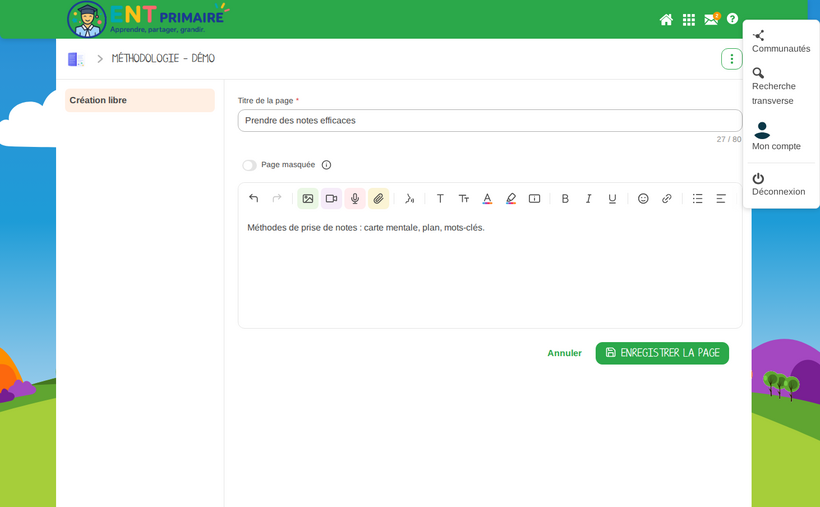Toggle the Page masquée switch
Image resolution: width=820 pixels, height=507 pixels.
249,165
